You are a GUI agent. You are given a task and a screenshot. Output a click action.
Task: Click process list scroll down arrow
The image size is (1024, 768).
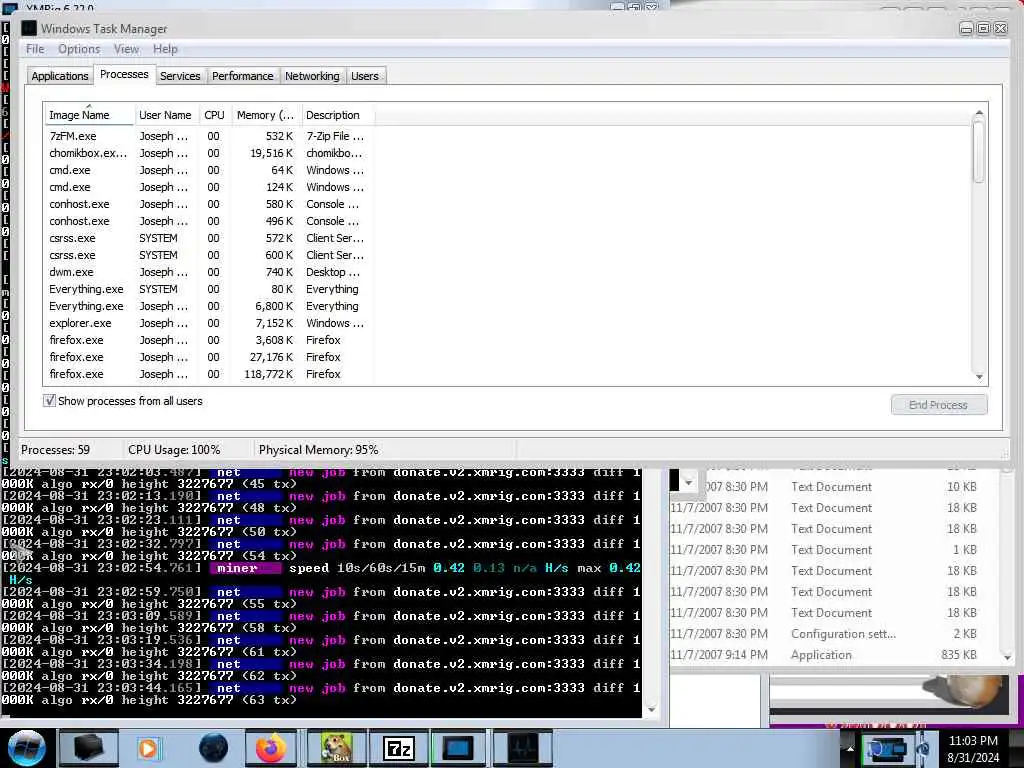point(978,377)
